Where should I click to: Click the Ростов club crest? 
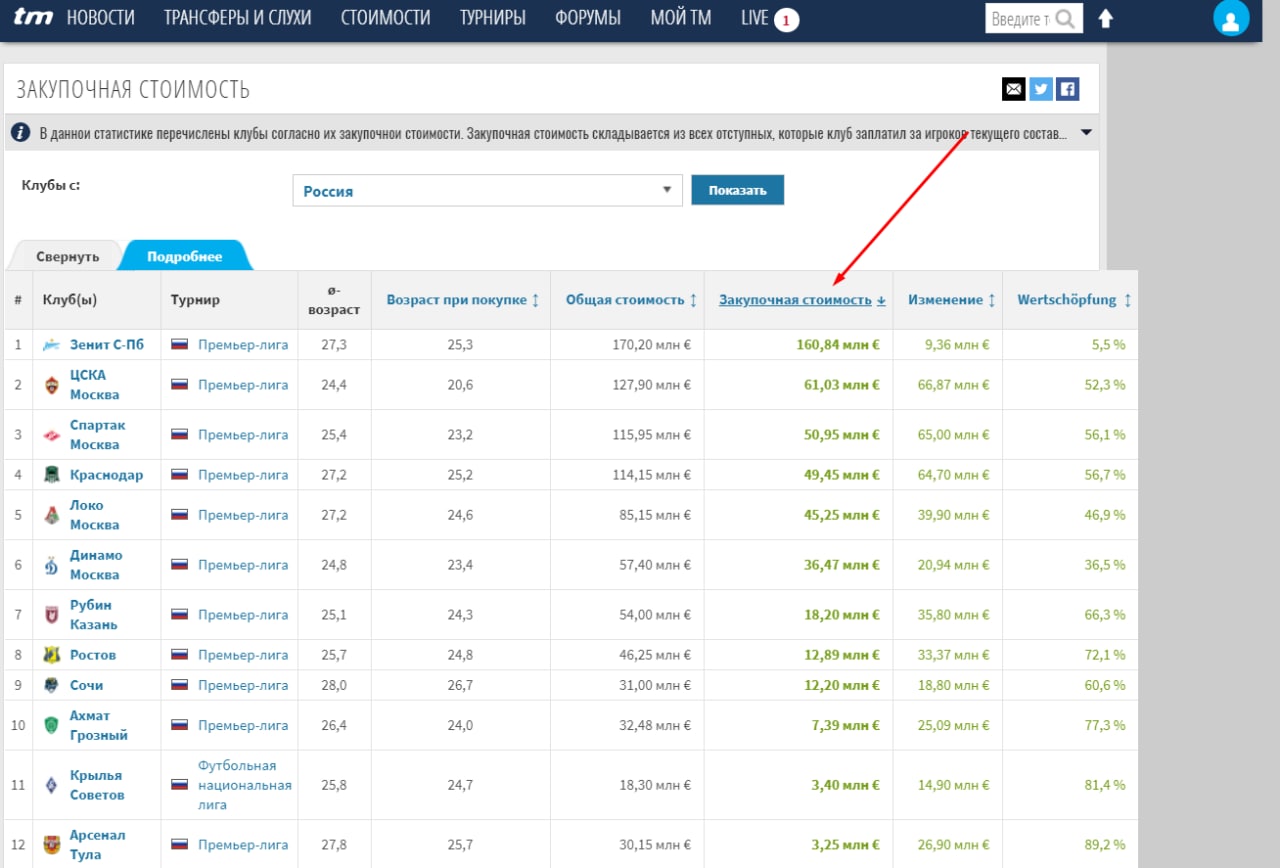[x=52, y=655]
